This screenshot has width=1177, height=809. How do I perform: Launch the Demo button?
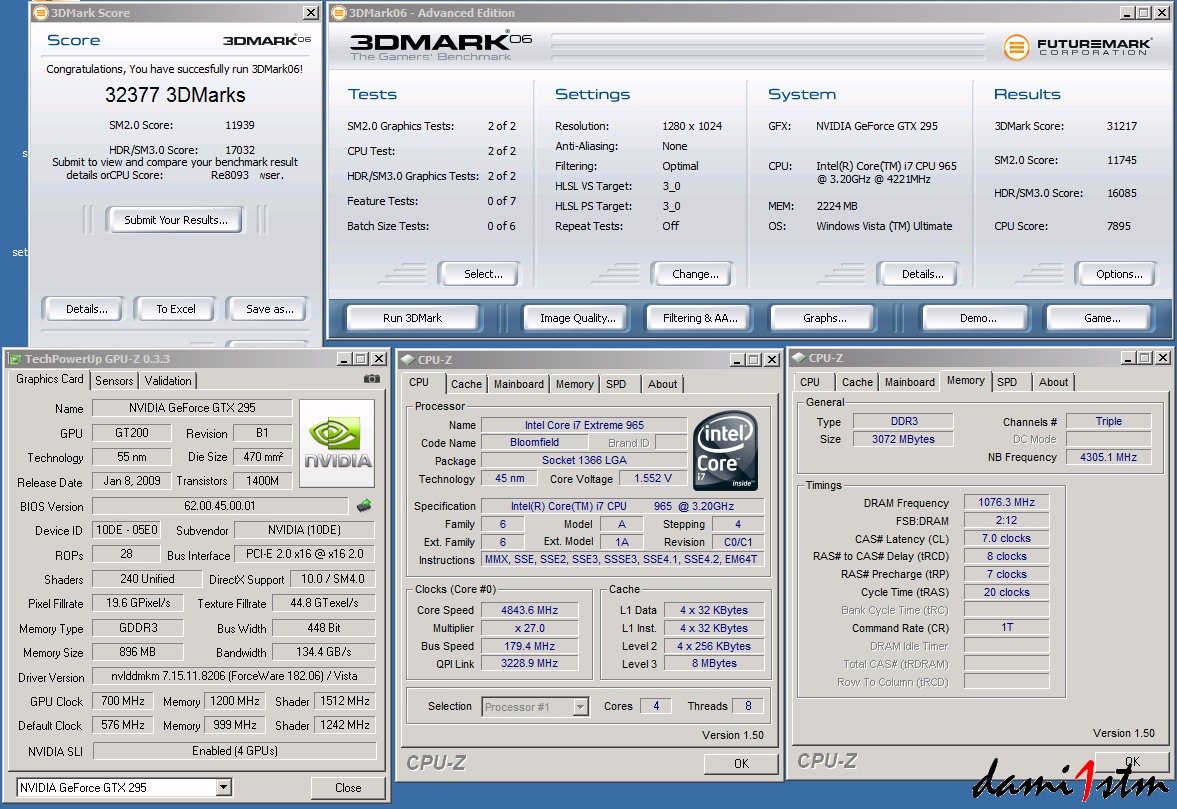click(x=978, y=318)
